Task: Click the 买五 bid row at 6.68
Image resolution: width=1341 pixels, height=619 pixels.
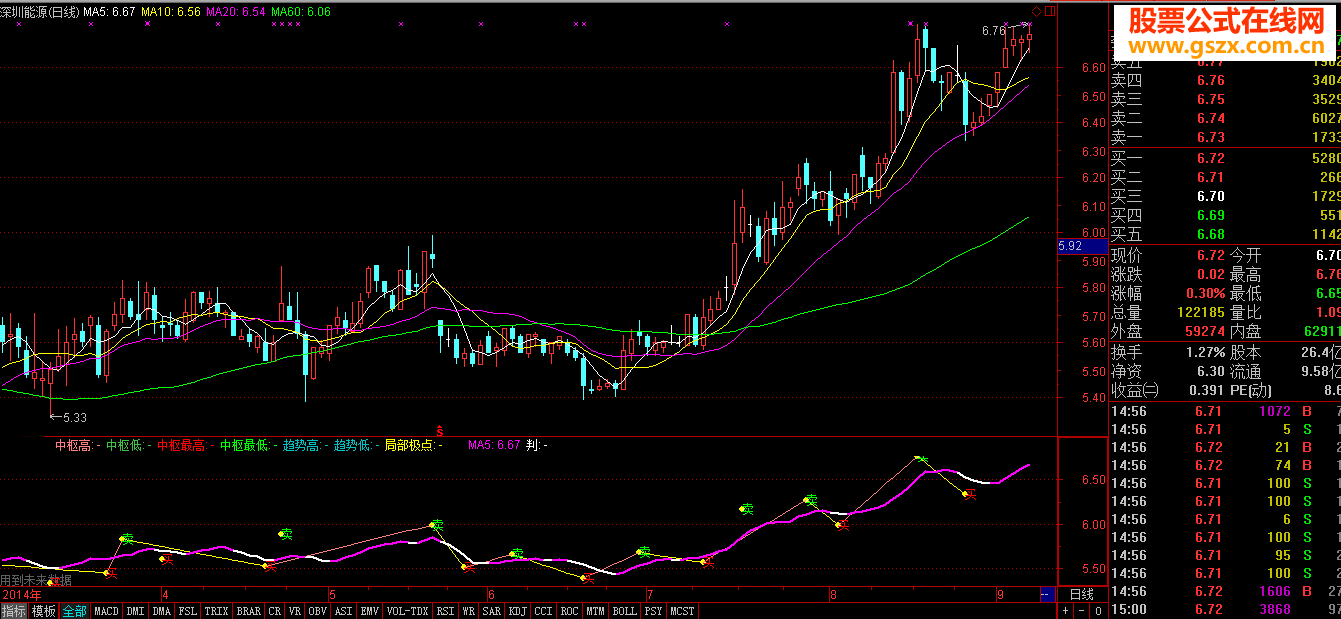Action: (1225, 234)
